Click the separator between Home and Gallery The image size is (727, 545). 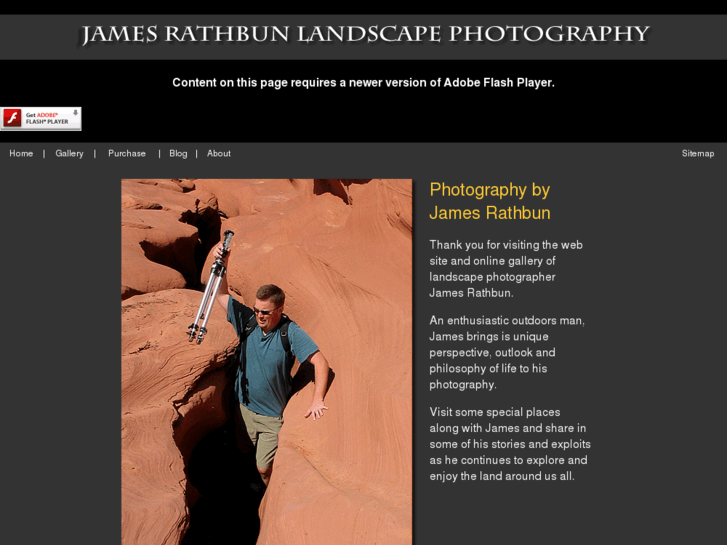pos(44,154)
